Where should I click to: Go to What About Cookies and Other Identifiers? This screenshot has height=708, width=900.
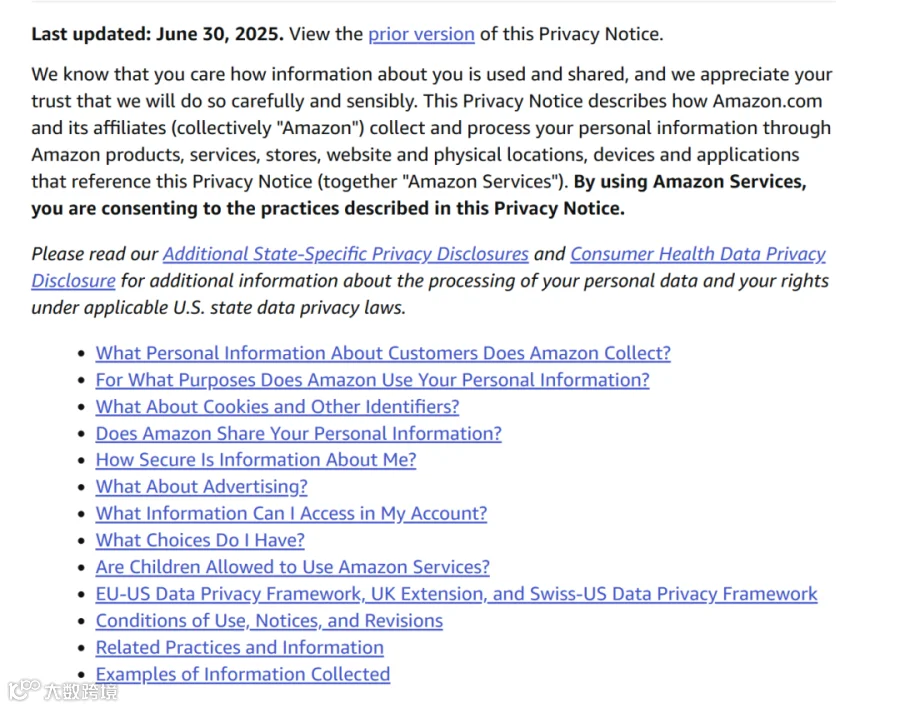click(x=277, y=407)
